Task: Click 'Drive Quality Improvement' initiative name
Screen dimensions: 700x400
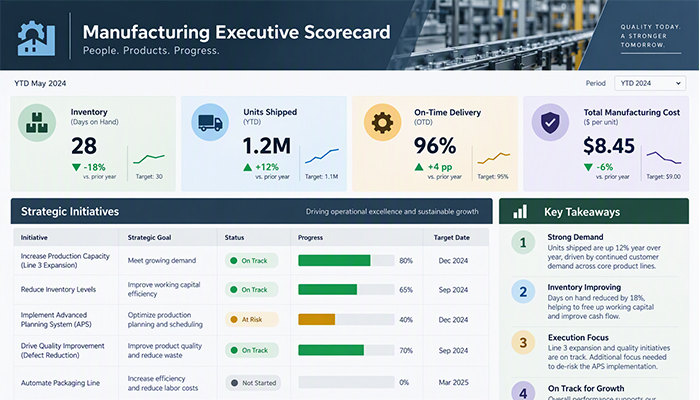Action: (62, 350)
